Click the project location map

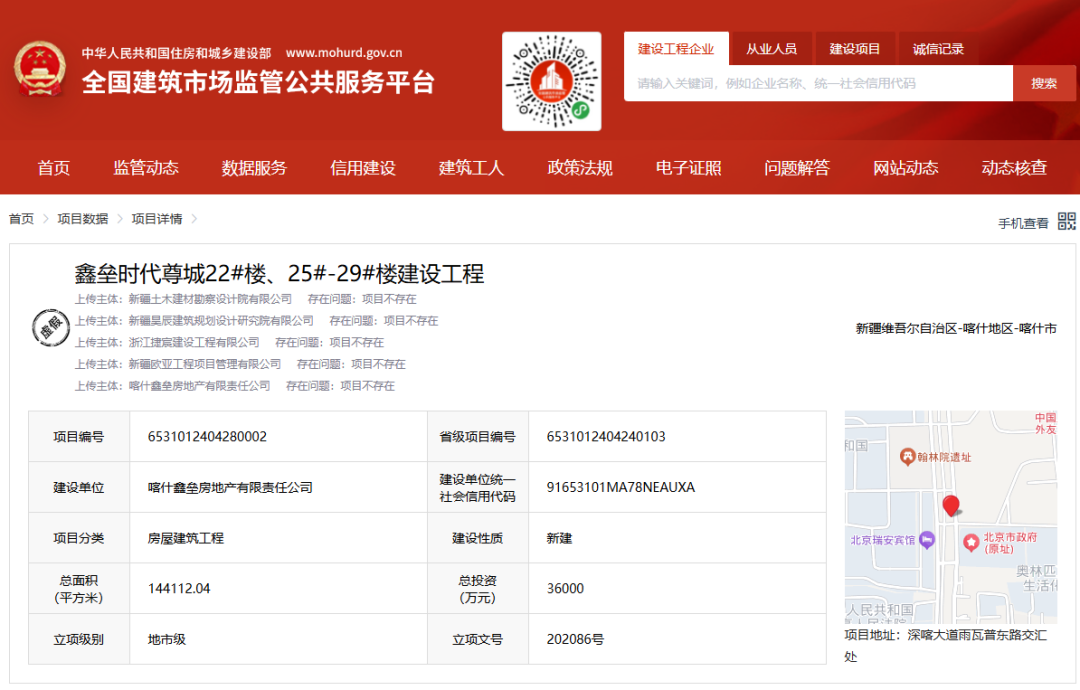click(951, 517)
